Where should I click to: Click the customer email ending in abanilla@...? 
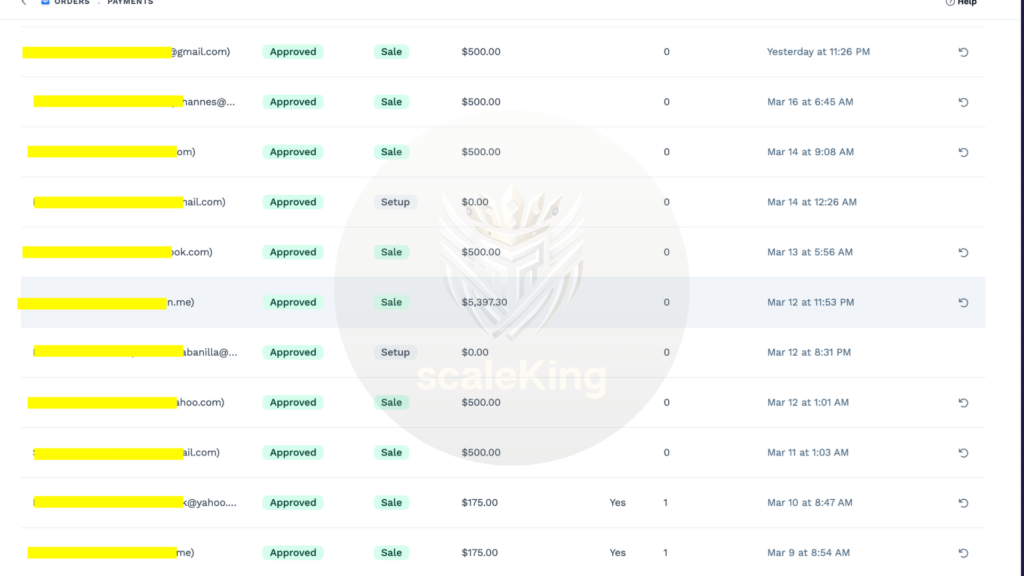(x=135, y=353)
